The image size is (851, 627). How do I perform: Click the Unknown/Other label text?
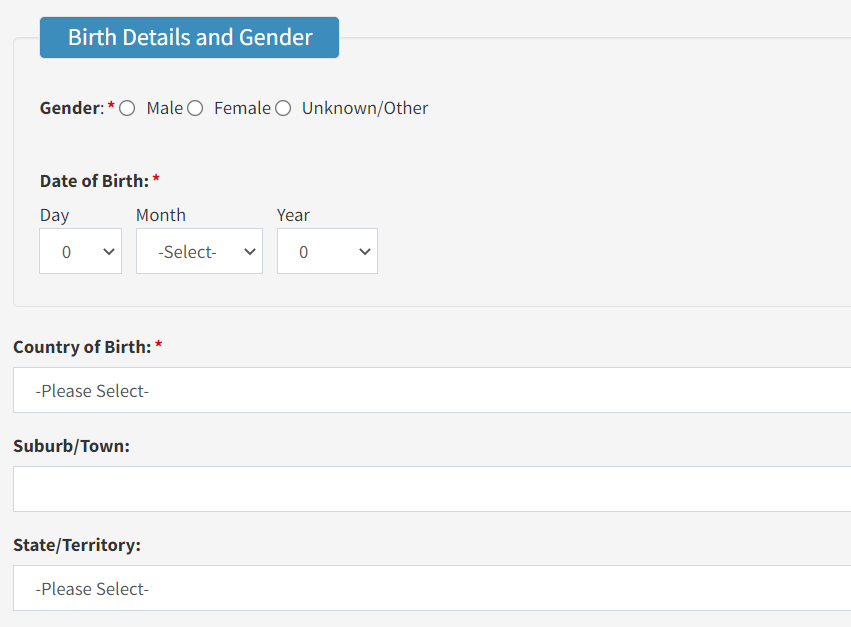pos(365,108)
